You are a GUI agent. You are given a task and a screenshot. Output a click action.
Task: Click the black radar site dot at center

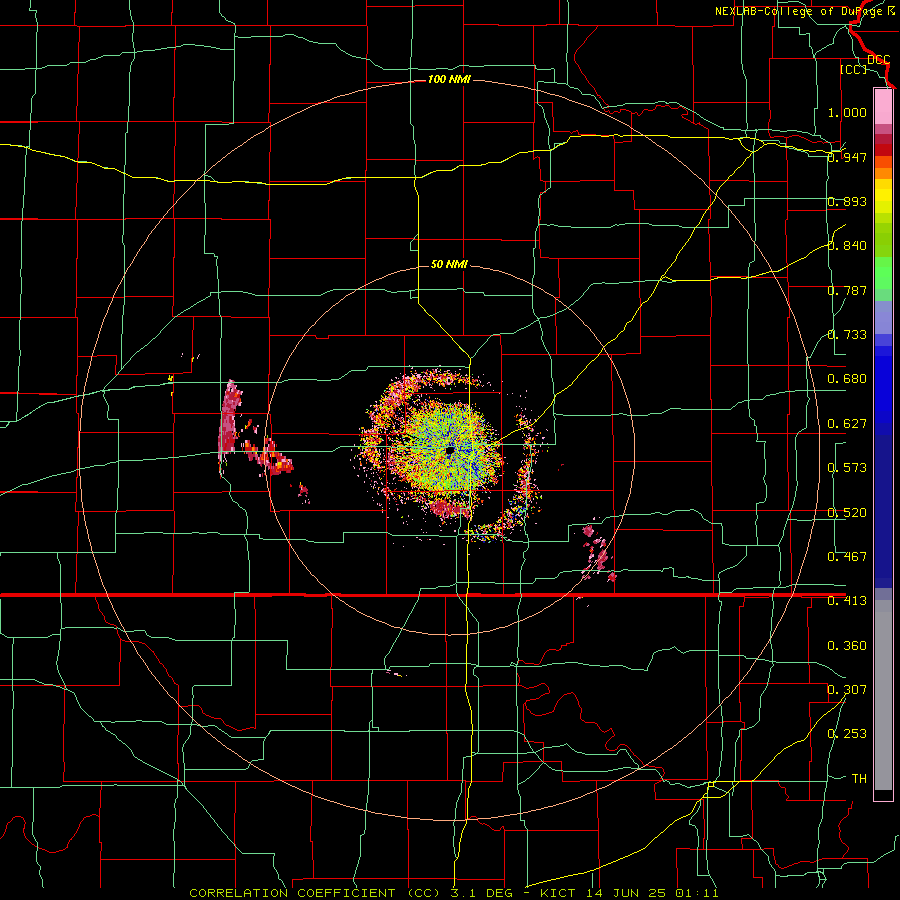(450, 451)
